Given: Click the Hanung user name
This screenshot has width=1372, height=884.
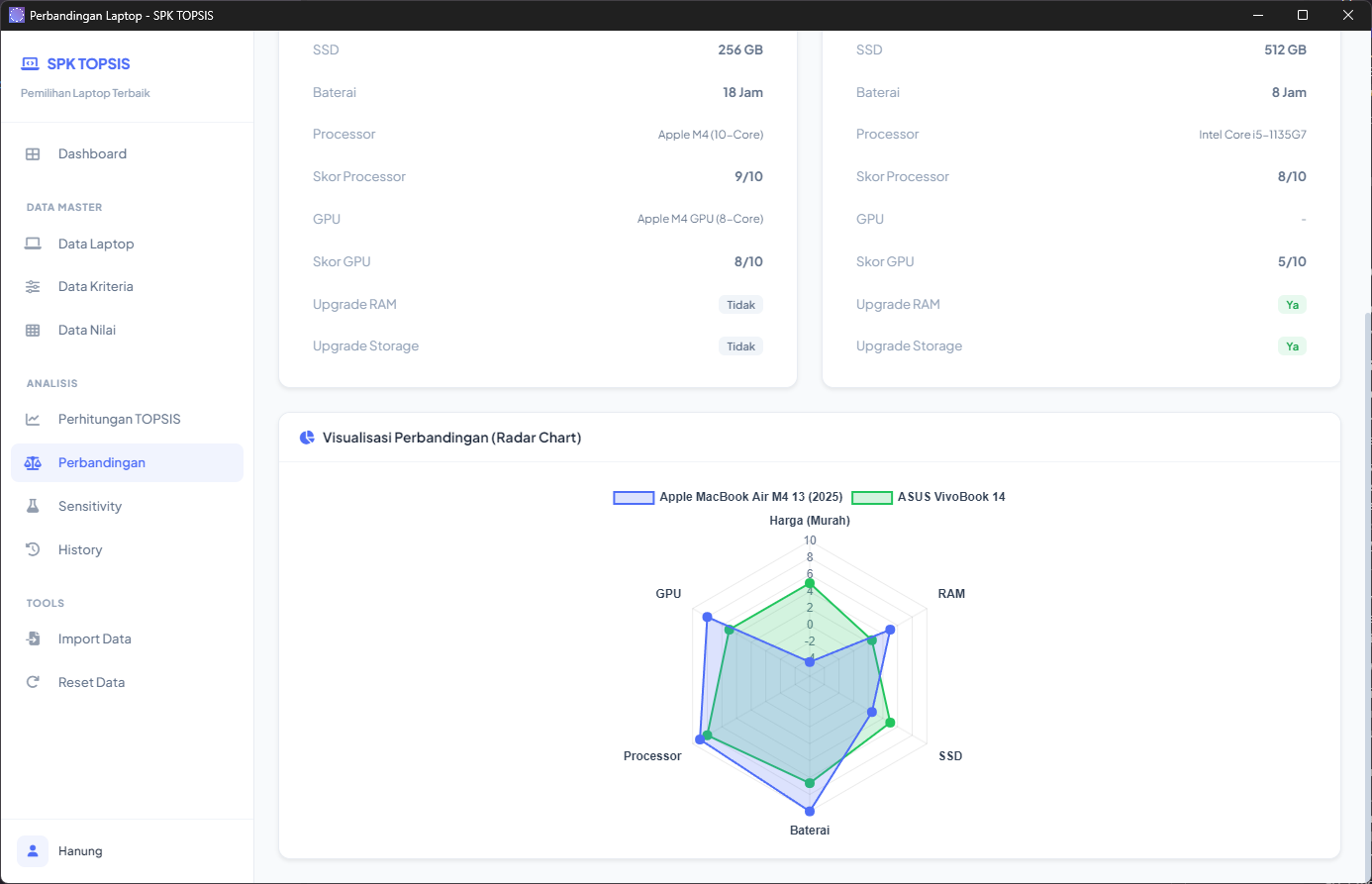Looking at the screenshot, I should point(80,851).
